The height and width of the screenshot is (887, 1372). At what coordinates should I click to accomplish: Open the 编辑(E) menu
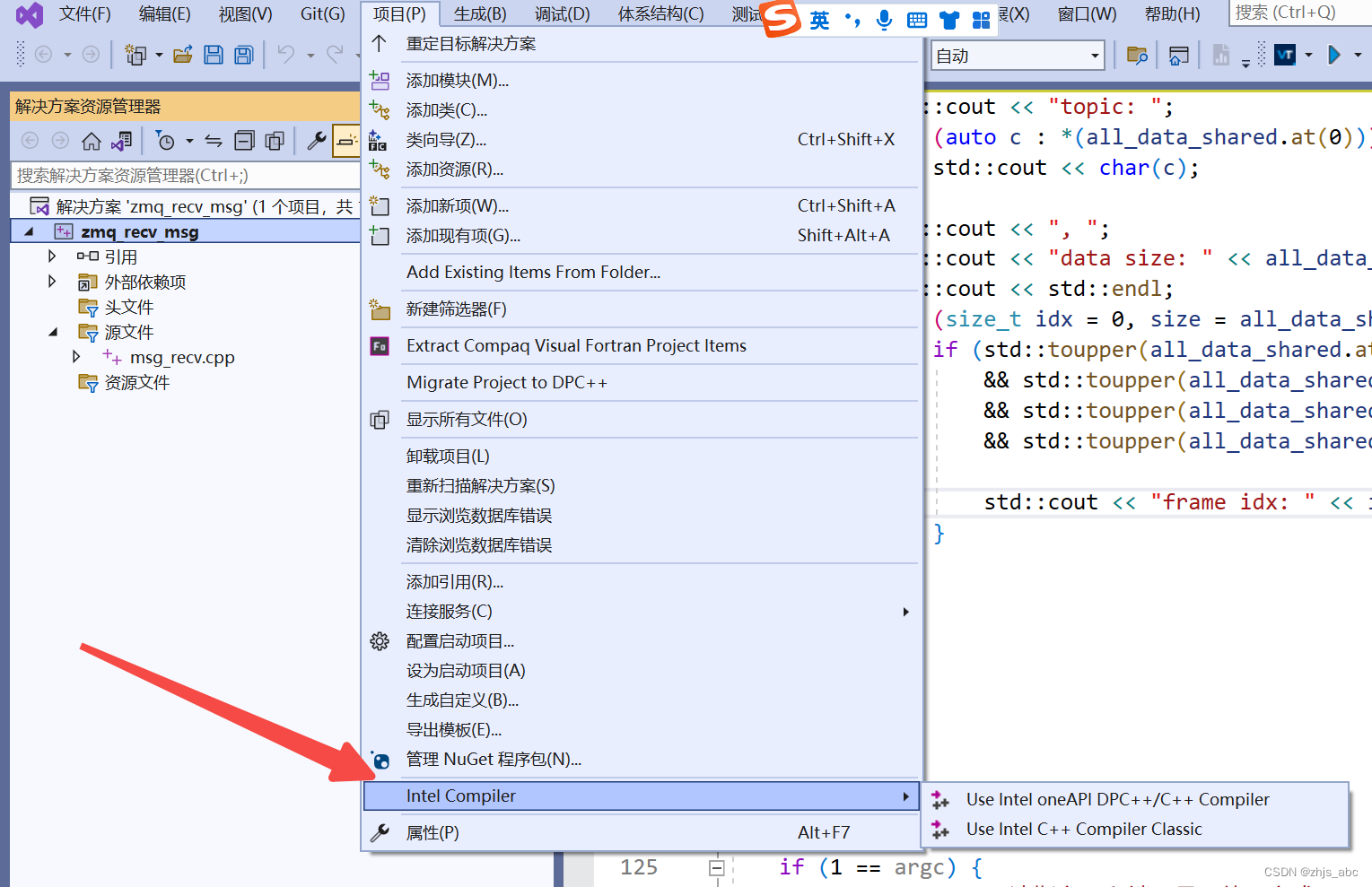click(164, 14)
